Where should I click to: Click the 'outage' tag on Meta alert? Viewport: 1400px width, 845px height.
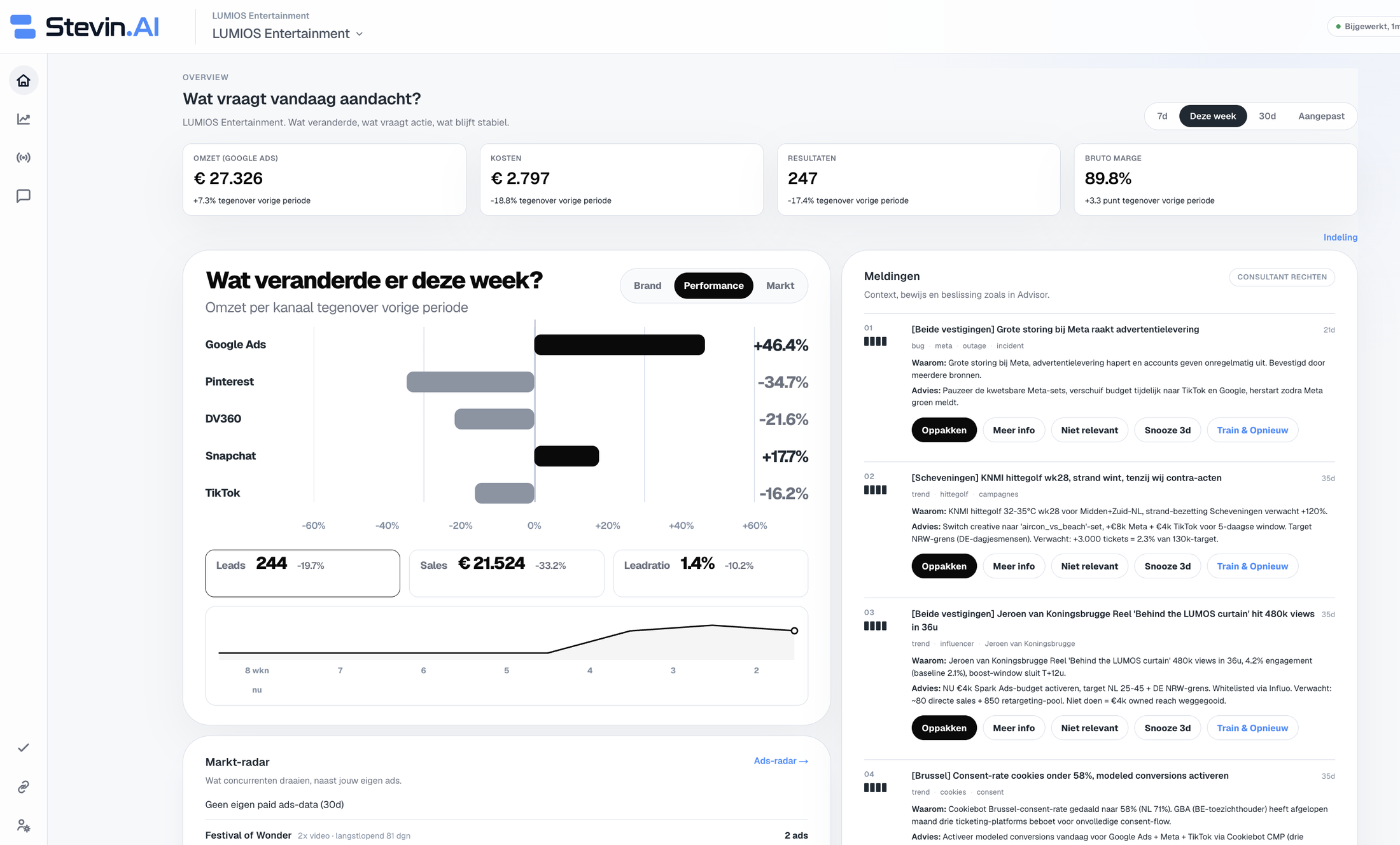974,346
